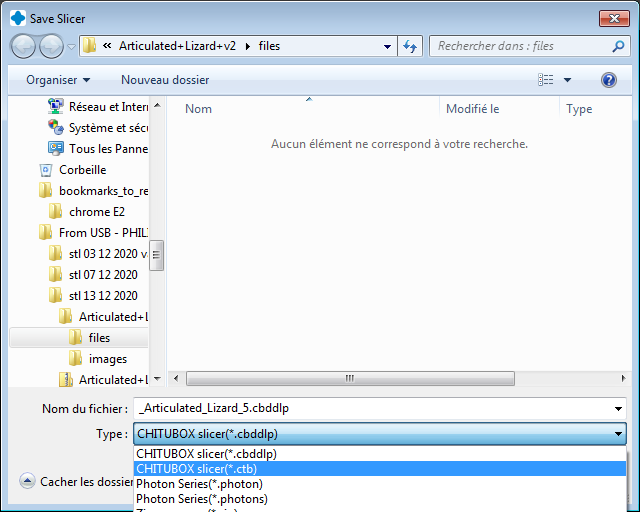Click the CHITUBOX logo in title bar
This screenshot has width=640, height=512.
tap(18, 18)
